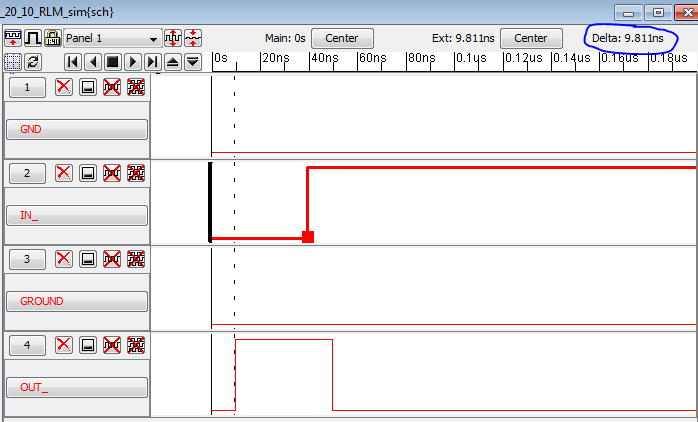698x422 pixels.
Task: Remove all signals from panel 2
Action: click(x=136, y=173)
